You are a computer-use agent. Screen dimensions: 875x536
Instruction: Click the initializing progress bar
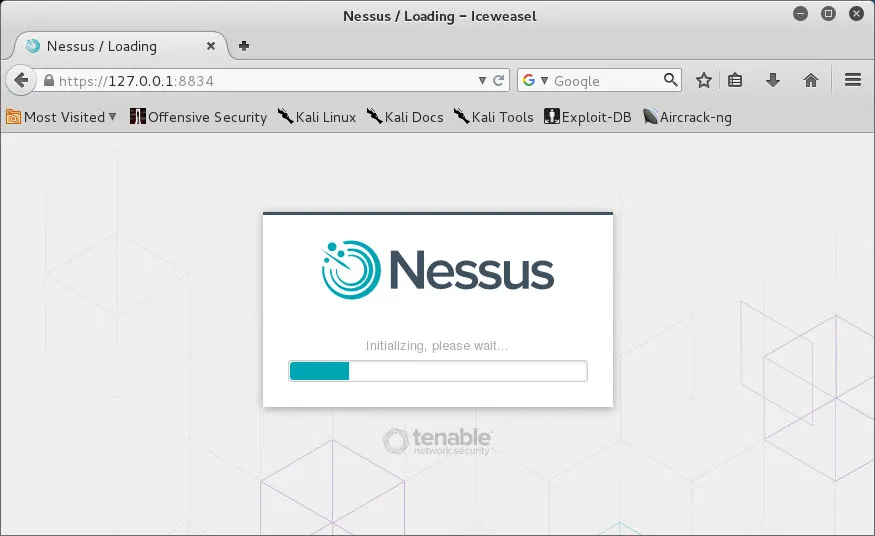pos(438,371)
